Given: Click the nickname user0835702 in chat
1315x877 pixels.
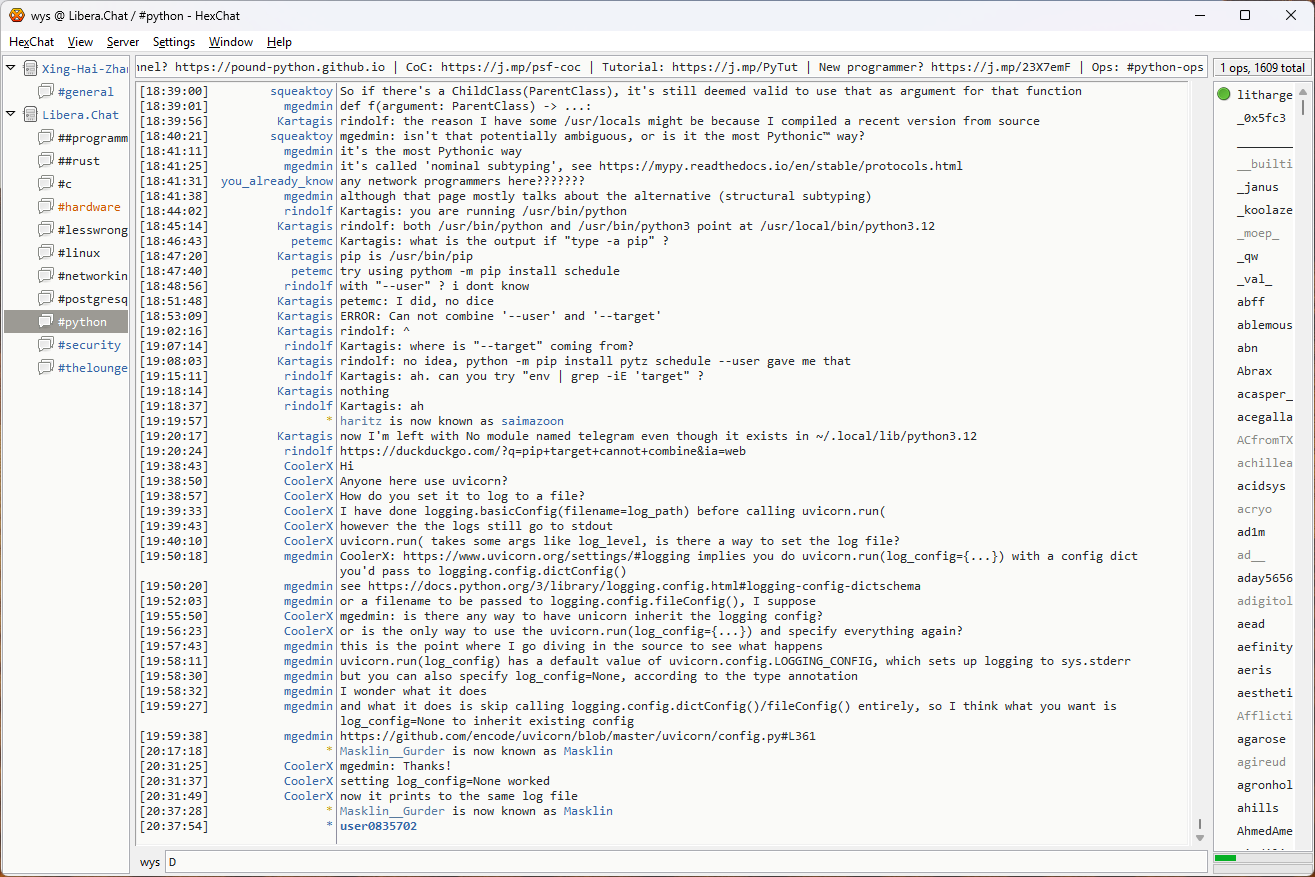Looking at the screenshot, I should (378, 826).
